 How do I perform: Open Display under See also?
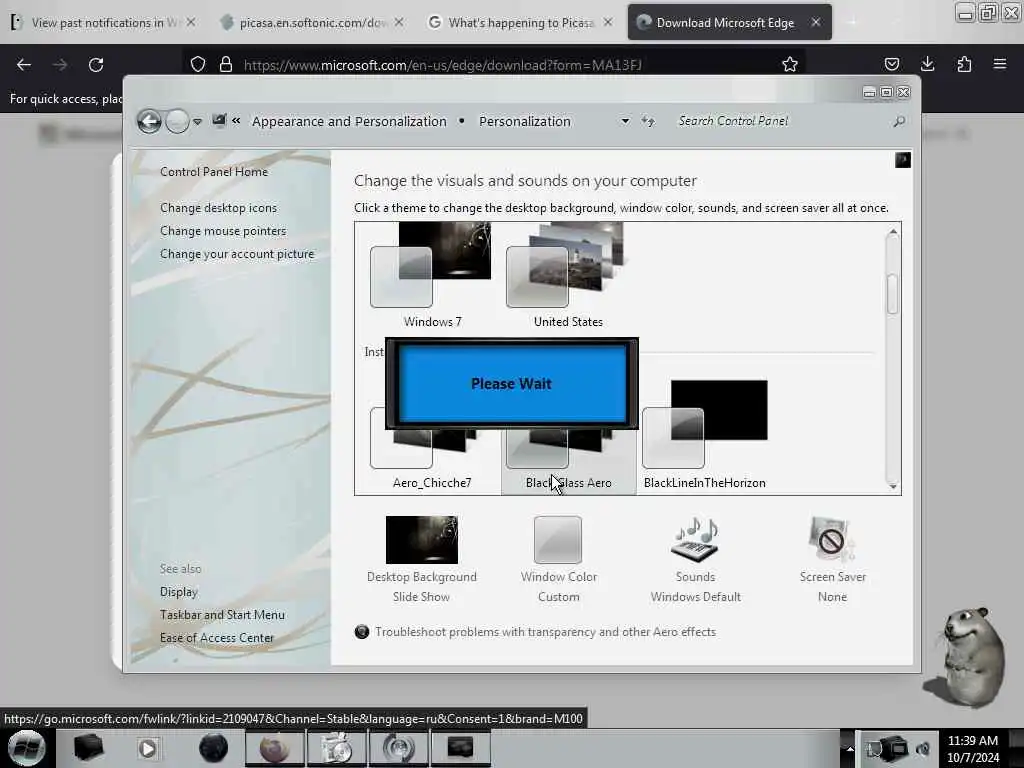tap(179, 592)
